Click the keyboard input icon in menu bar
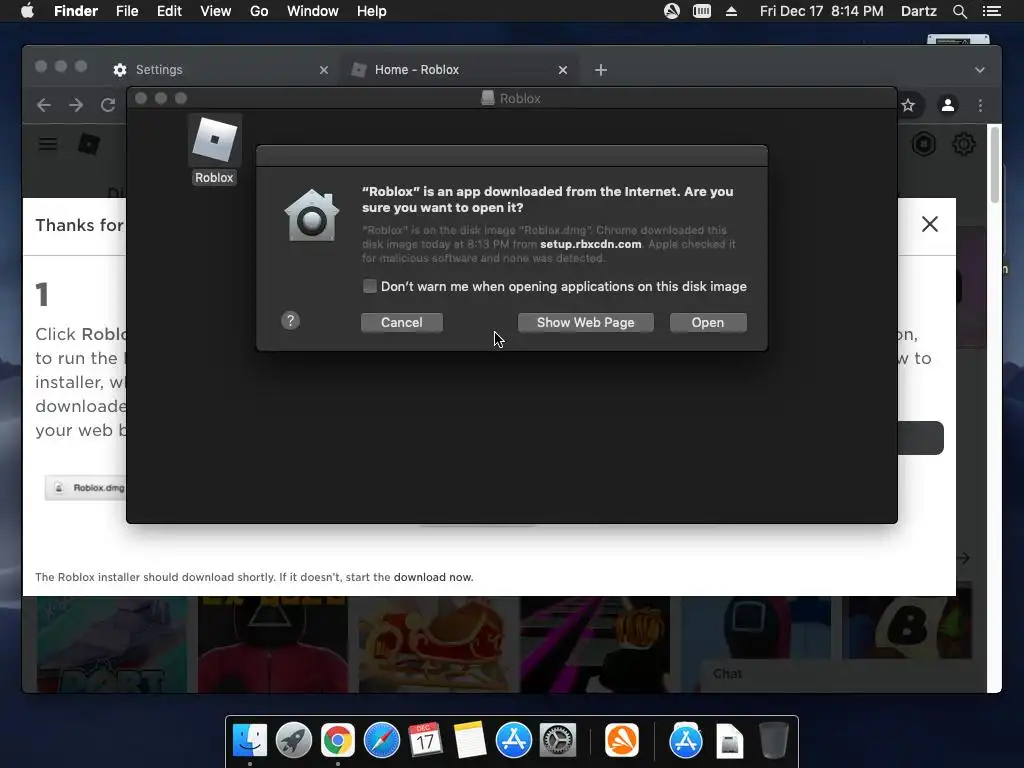Screen dimensions: 1024x768 pyautogui.click(x=702, y=11)
